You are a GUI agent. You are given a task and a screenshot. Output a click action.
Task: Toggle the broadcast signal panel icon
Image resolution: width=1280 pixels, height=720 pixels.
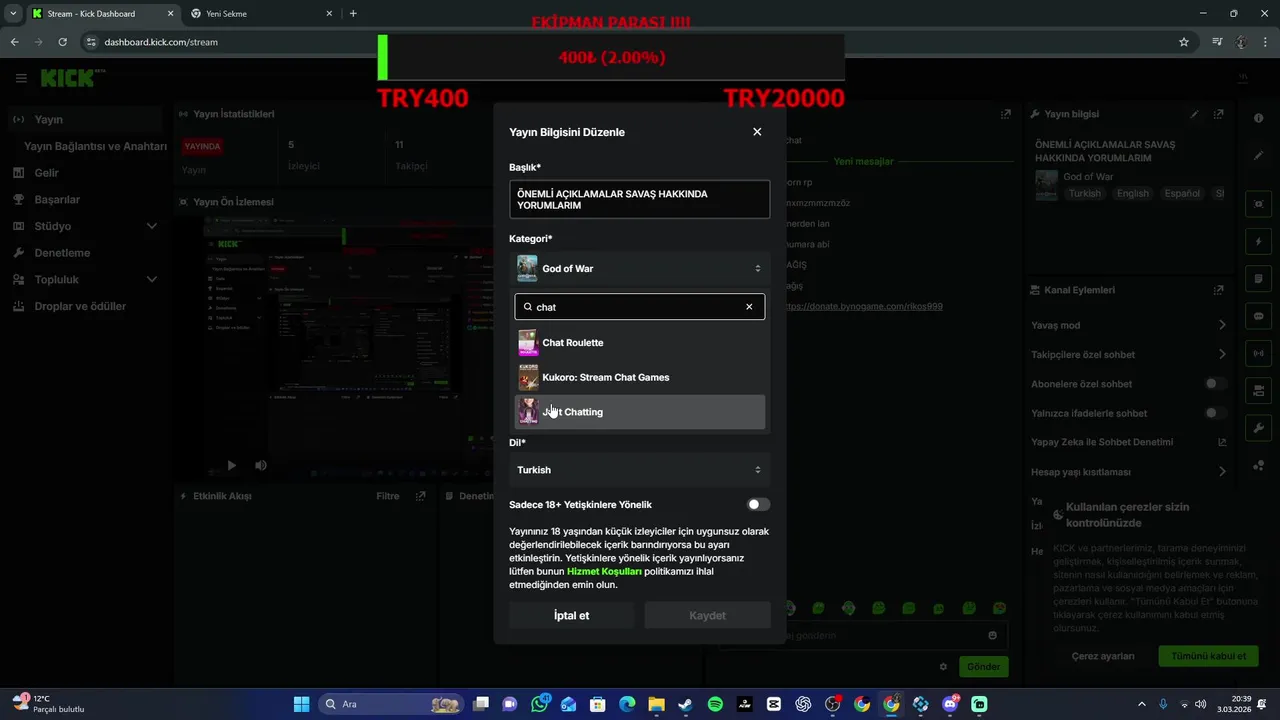tap(1258, 353)
